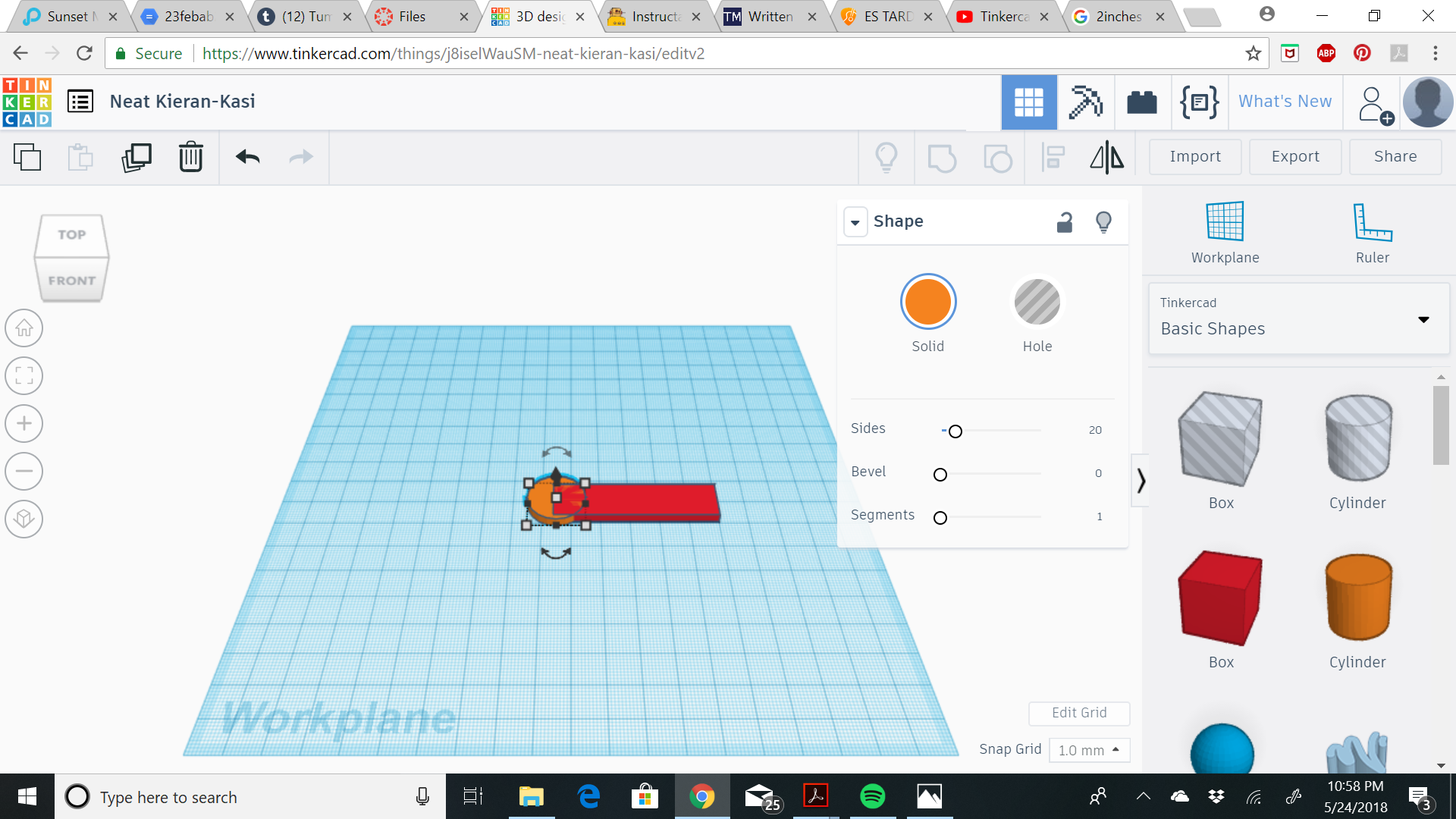The image size is (1456, 819).
Task: Open the designs list icon
Action: (x=80, y=101)
